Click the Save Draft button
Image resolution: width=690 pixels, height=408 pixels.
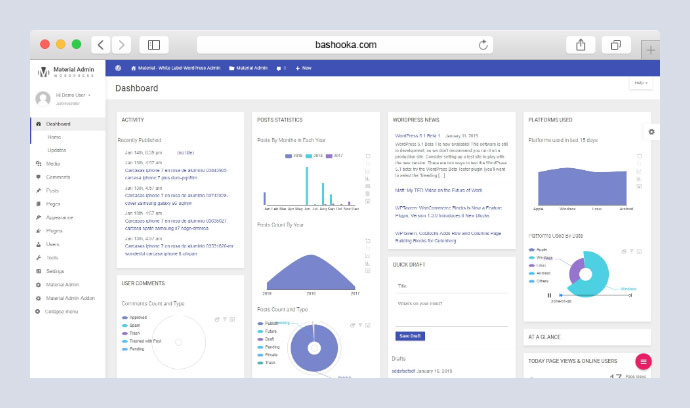point(410,336)
